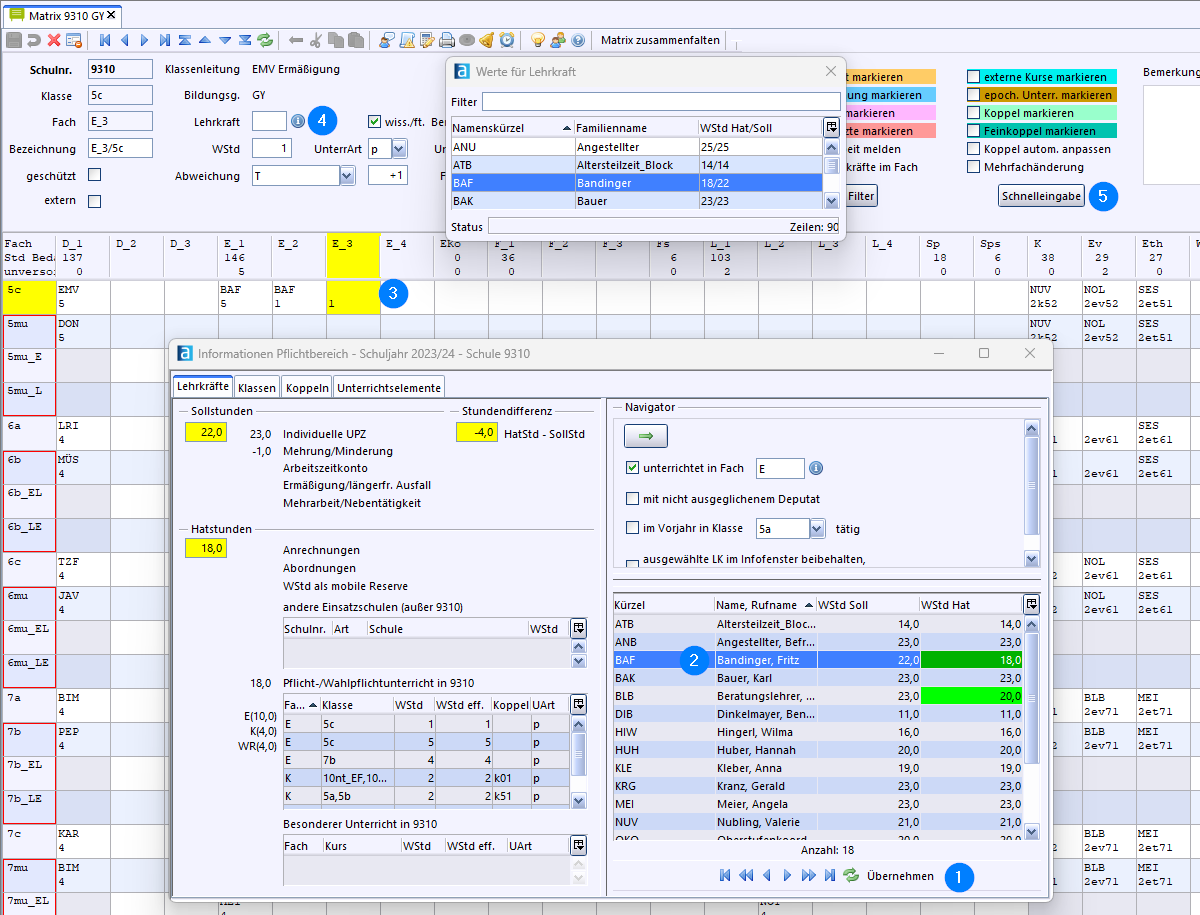Click the blue up triangle in toolbar
This screenshot has height=915, width=1200.
(x=205, y=40)
